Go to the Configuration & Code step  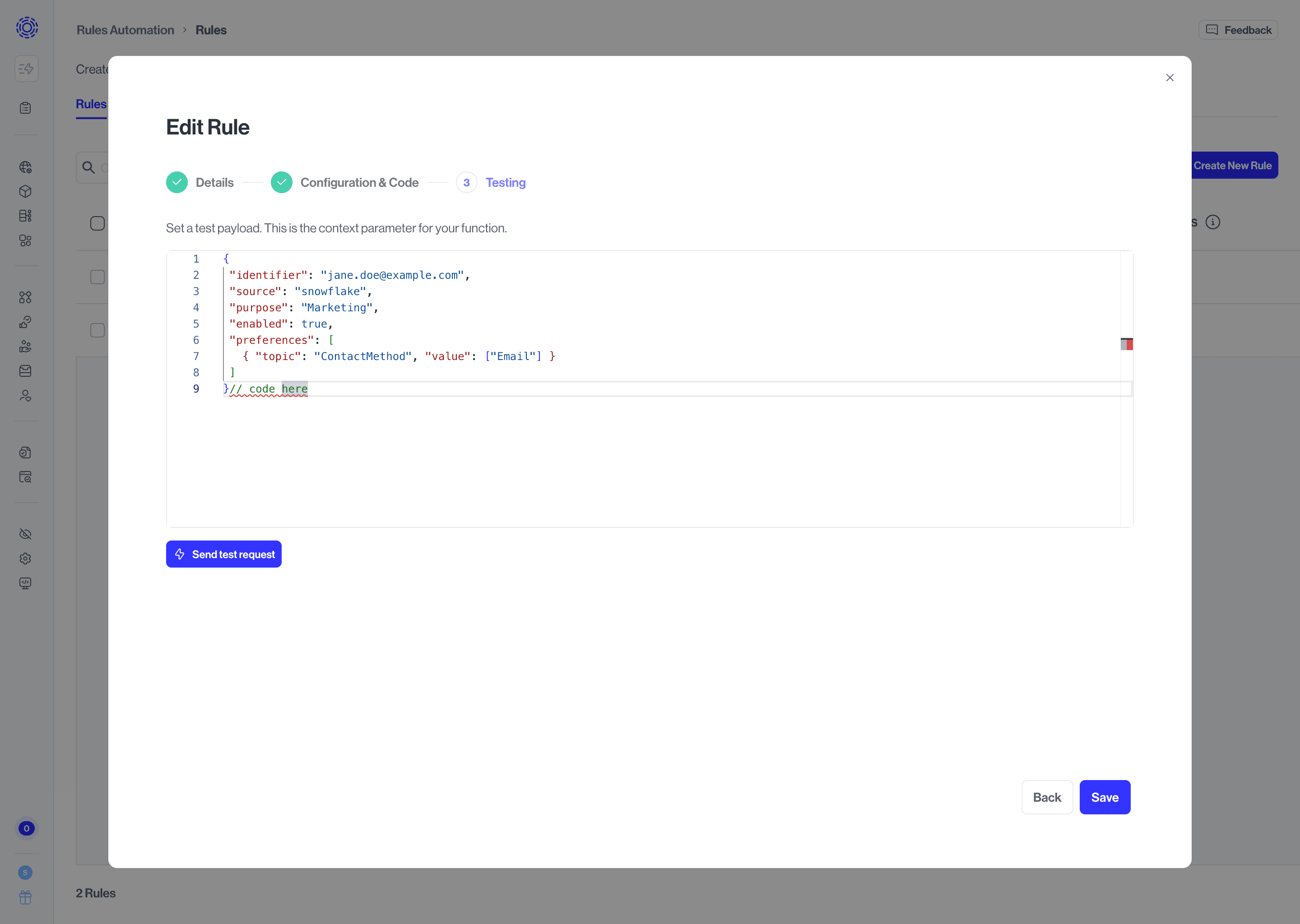[344, 183]
